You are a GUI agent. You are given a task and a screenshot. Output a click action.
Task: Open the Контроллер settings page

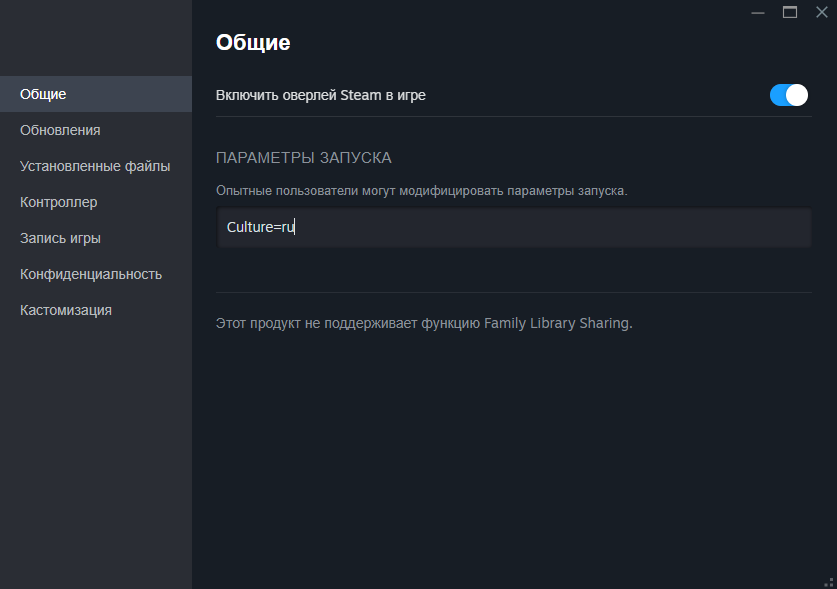[57, 201]
